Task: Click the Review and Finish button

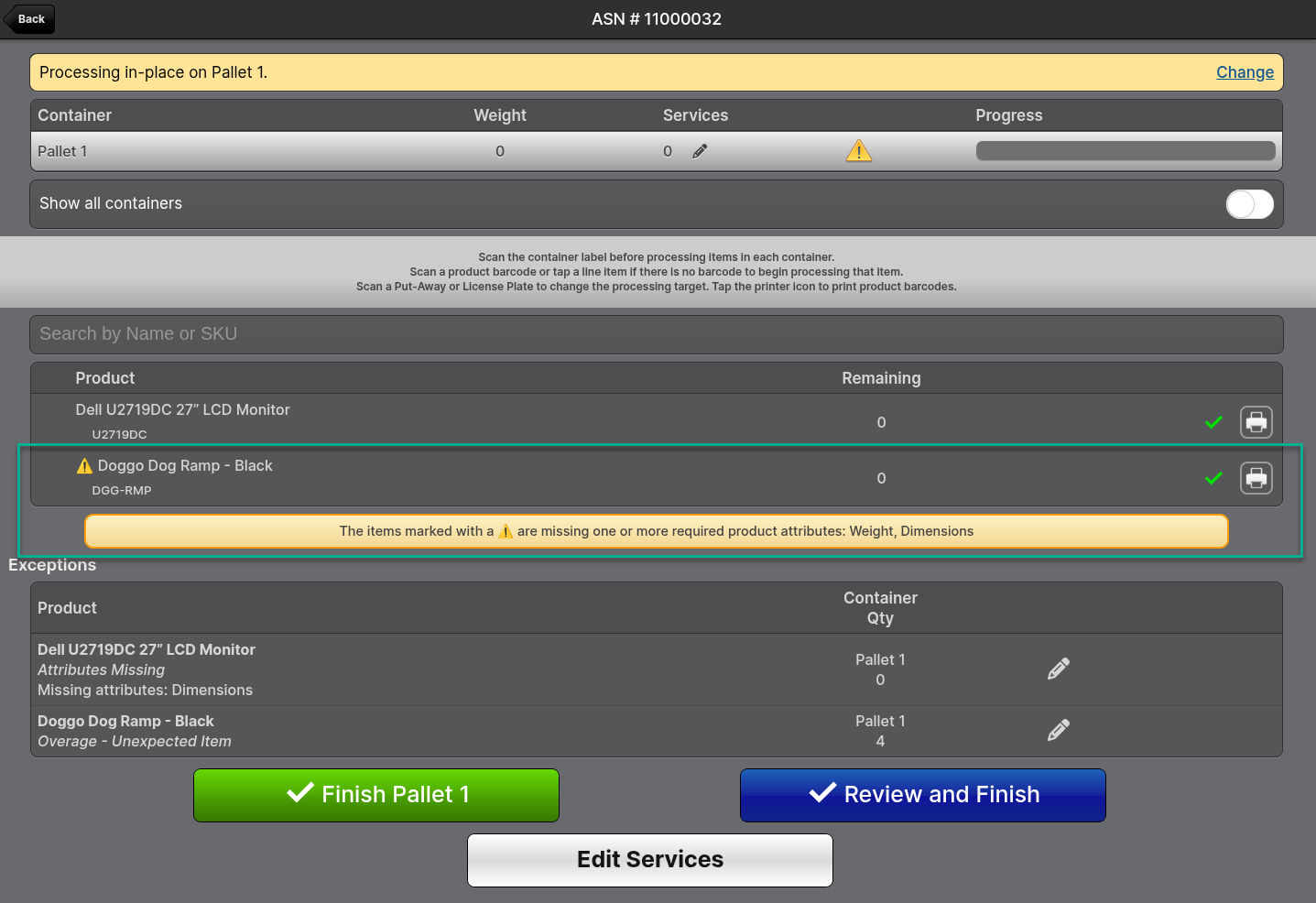Action: [922, 795]
